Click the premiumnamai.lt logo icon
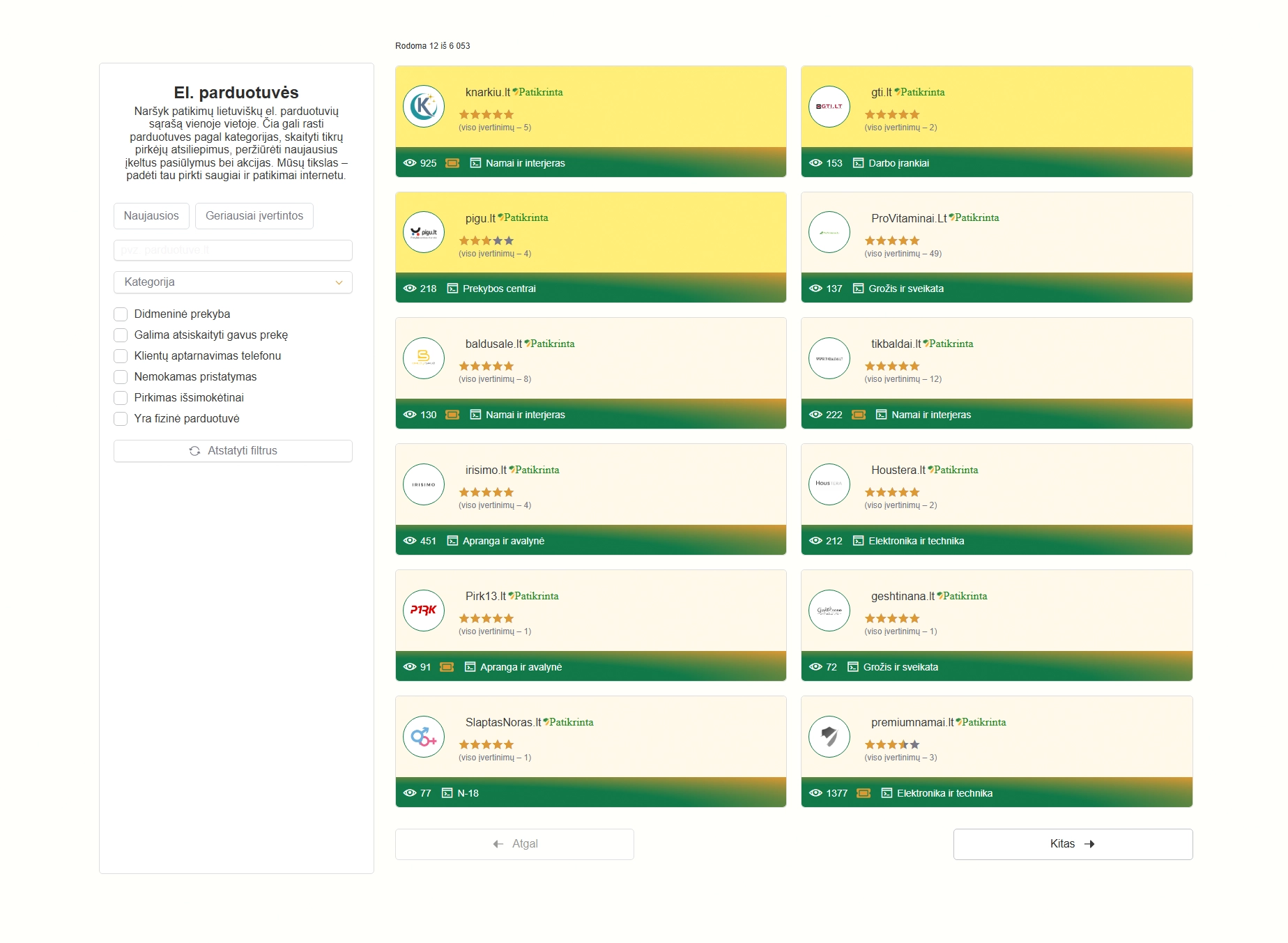The height and width of the screenshot is (943, 1288). click(829, 737)
